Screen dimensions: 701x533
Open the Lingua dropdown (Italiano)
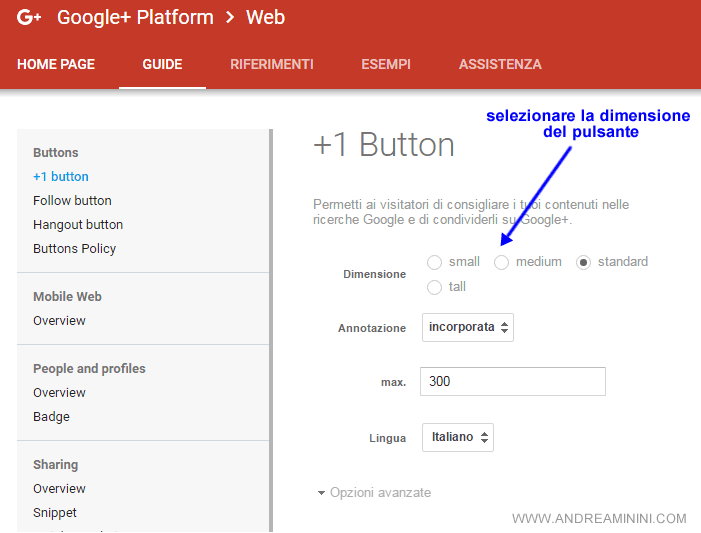(458, 437)
